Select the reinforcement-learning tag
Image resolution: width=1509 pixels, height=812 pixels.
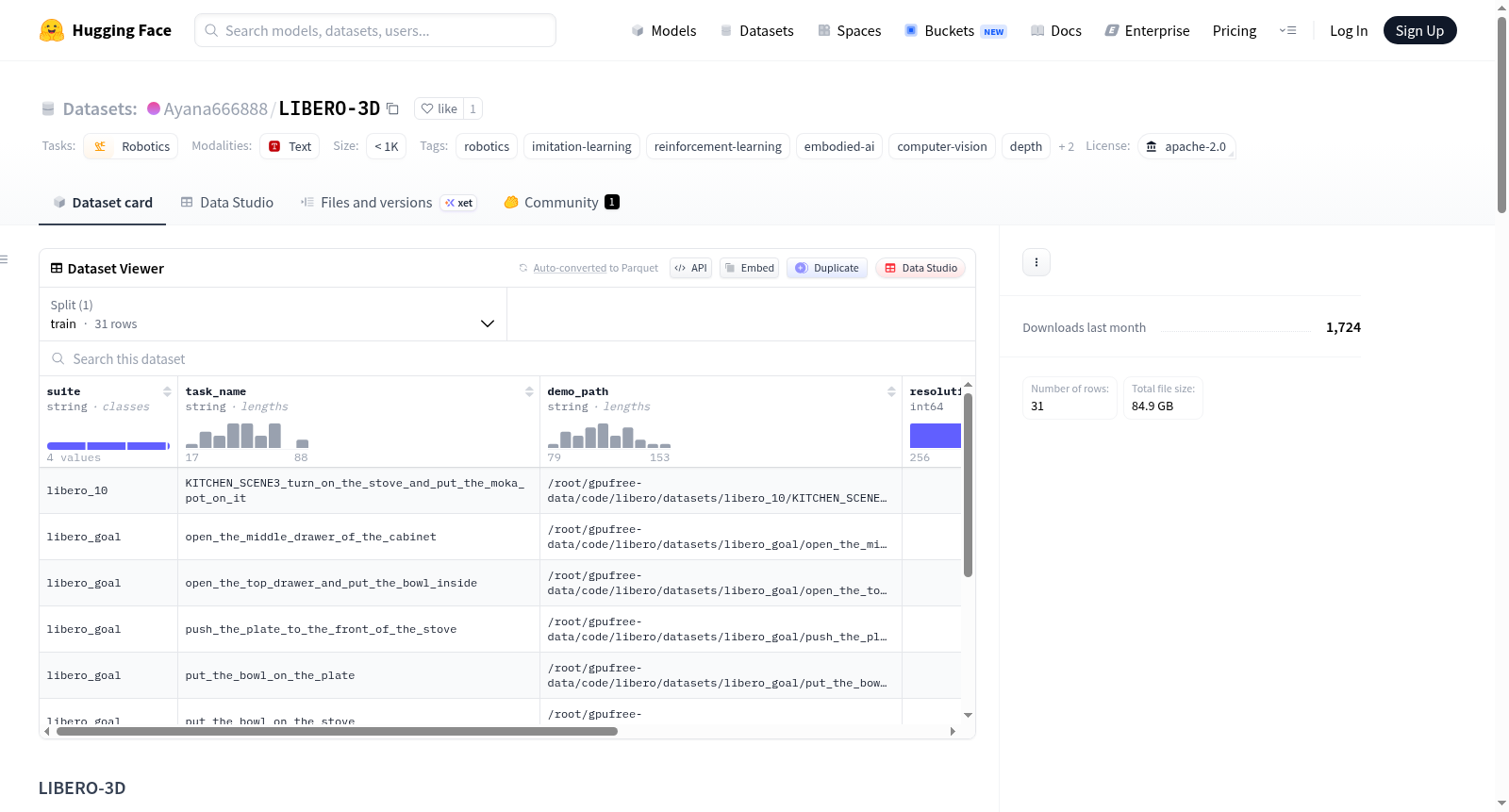(x=718, y=146)
